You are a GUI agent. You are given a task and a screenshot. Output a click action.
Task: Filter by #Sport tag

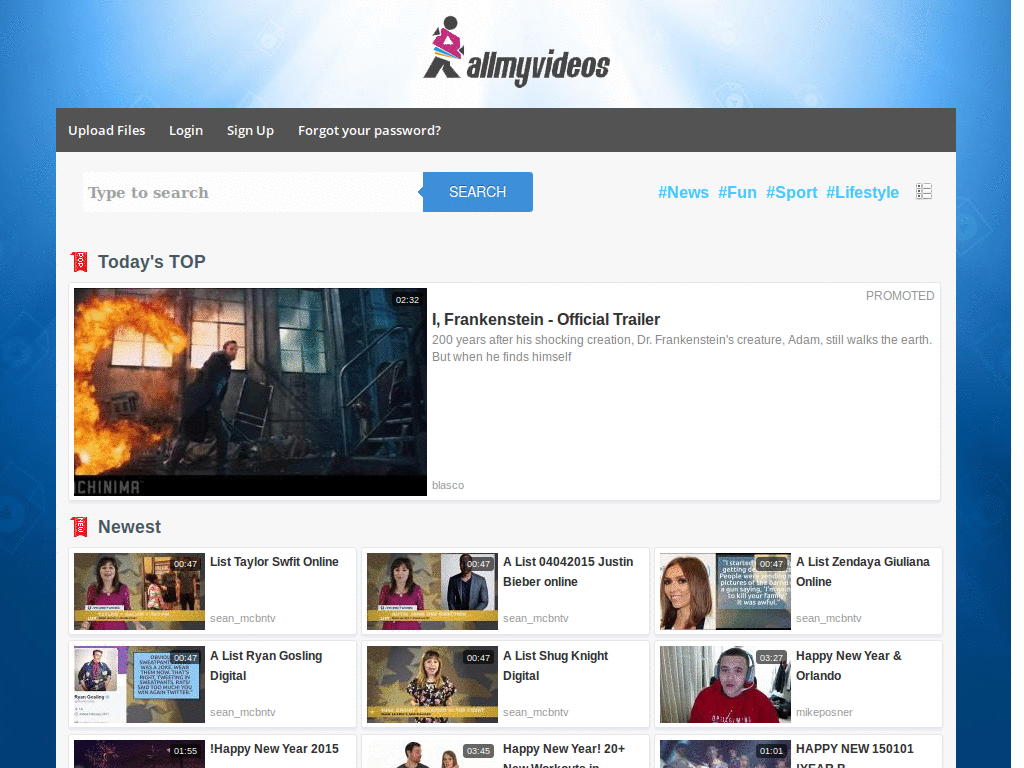792,193
